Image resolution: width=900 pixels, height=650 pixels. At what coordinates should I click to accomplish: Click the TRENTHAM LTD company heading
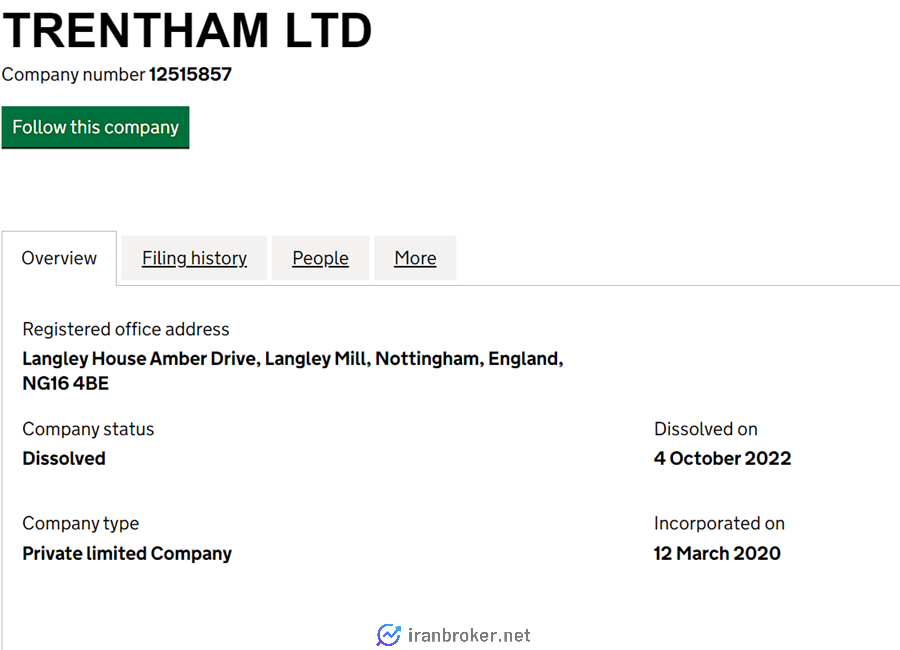click(x=188, y=30)
